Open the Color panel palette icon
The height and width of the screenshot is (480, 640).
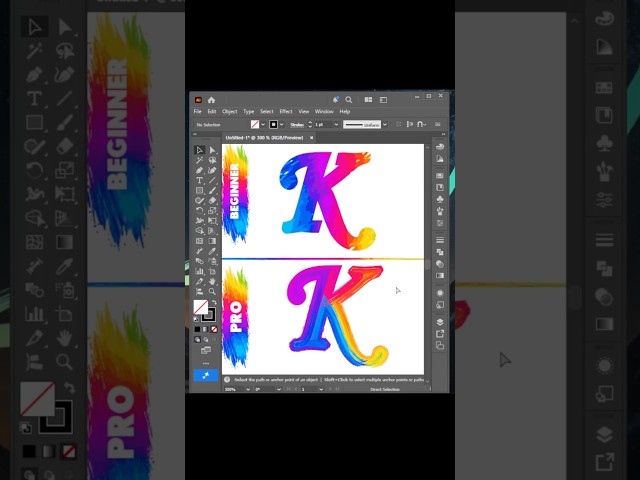click(440, 147)
